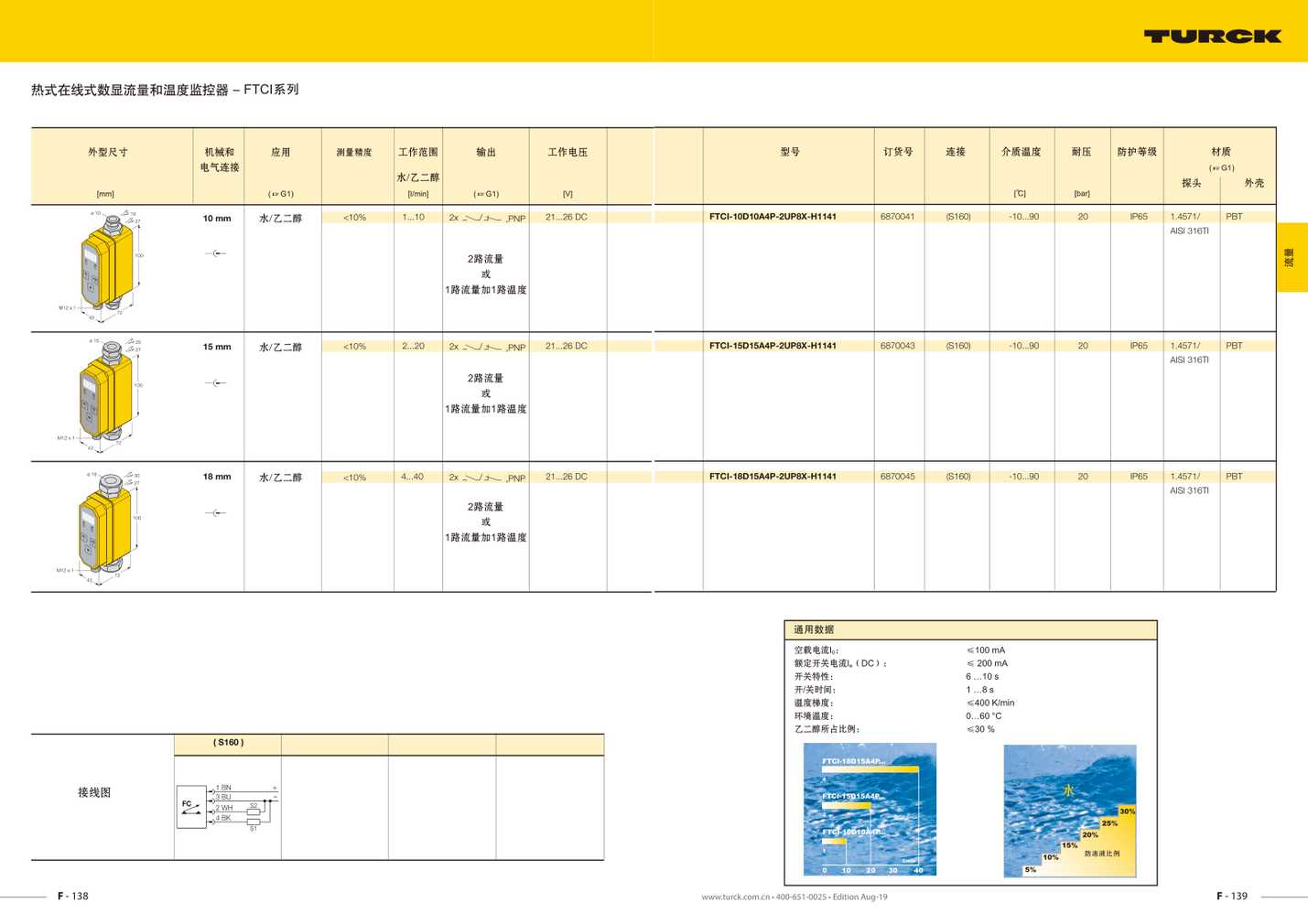The image size is (1308, 924).
Task: Click the 15 mm size label
Action: (x=217, y=347)
